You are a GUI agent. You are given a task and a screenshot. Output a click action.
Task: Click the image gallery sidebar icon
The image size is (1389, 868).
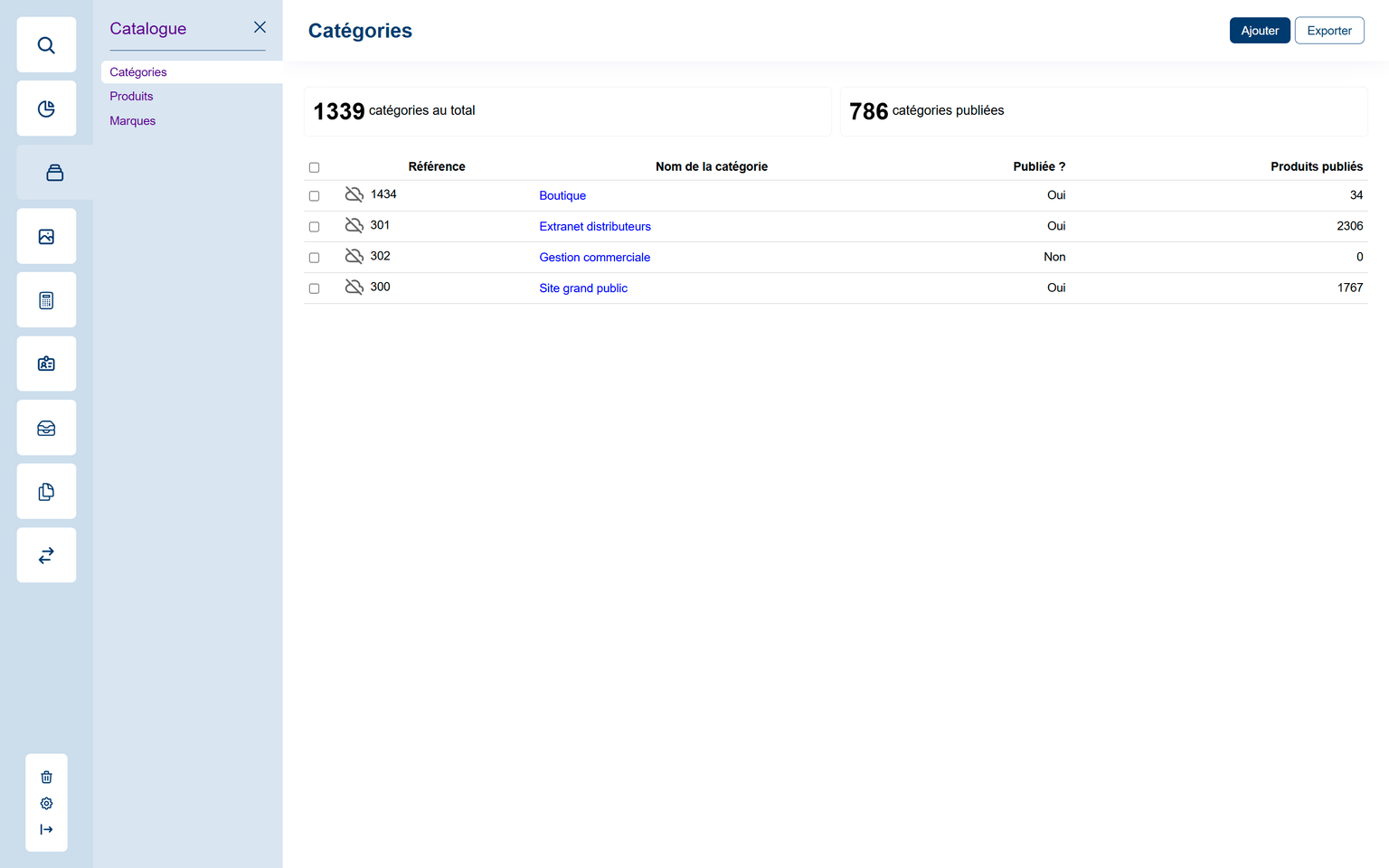pyautogui.click(x=46, y=237)
